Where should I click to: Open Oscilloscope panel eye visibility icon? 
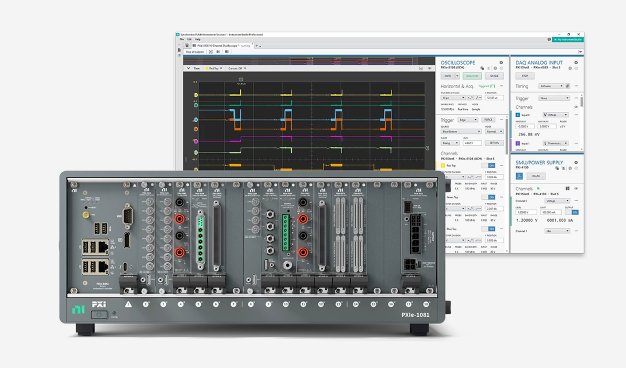tap(501, 63)
